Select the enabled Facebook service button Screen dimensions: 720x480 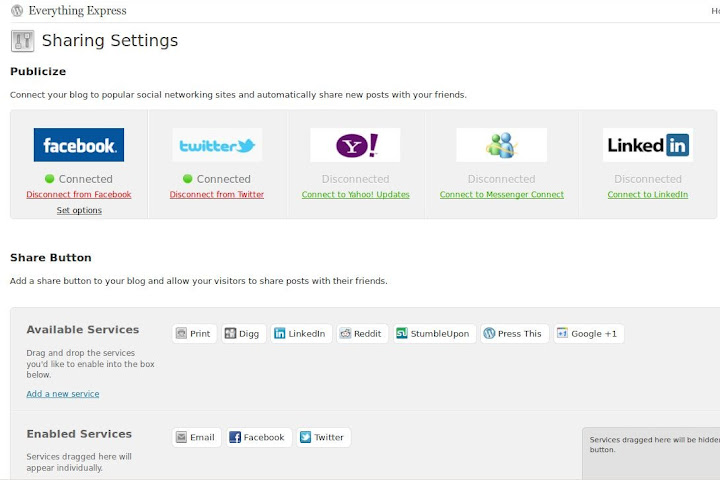259,437
